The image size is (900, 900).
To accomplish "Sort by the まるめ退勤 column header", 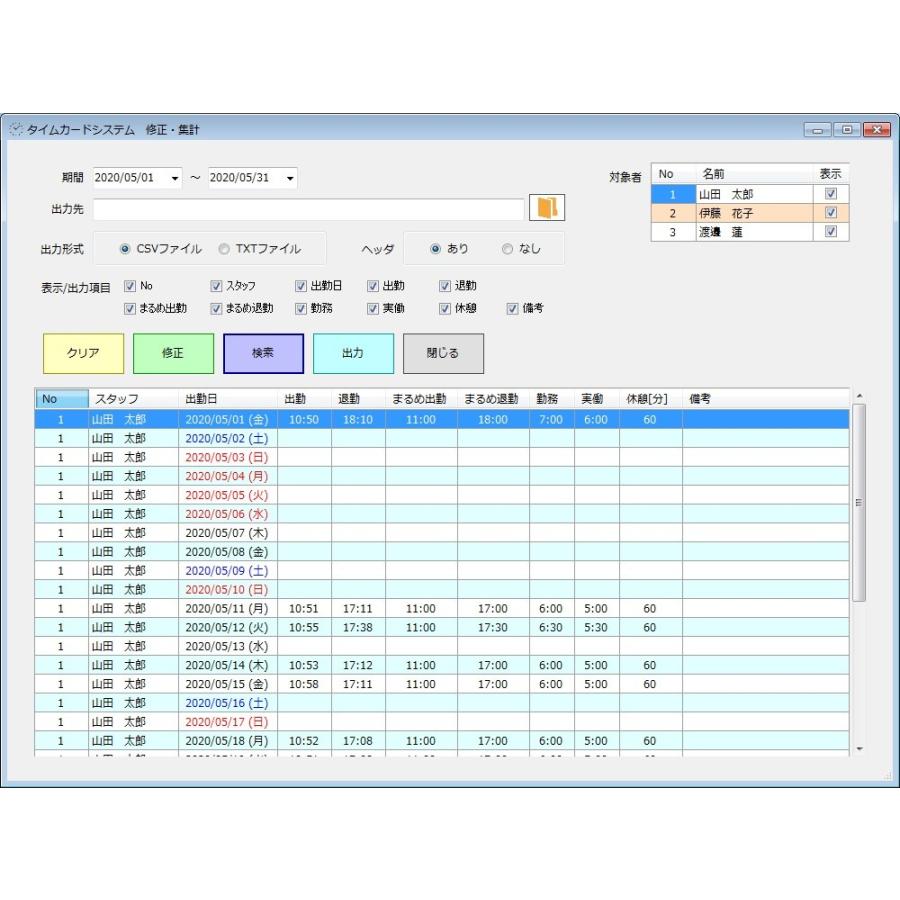I will [493, 399].
